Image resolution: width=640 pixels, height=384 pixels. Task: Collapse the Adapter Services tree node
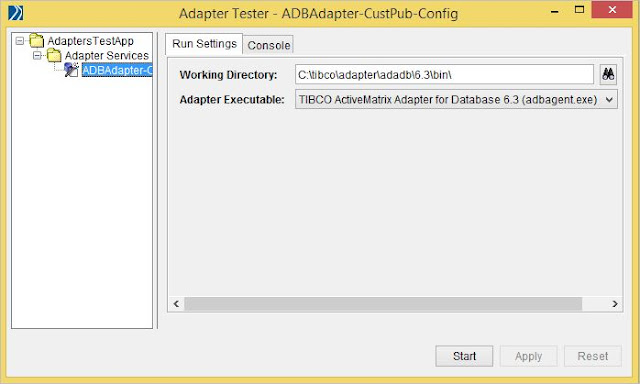[x=37, y=55]
